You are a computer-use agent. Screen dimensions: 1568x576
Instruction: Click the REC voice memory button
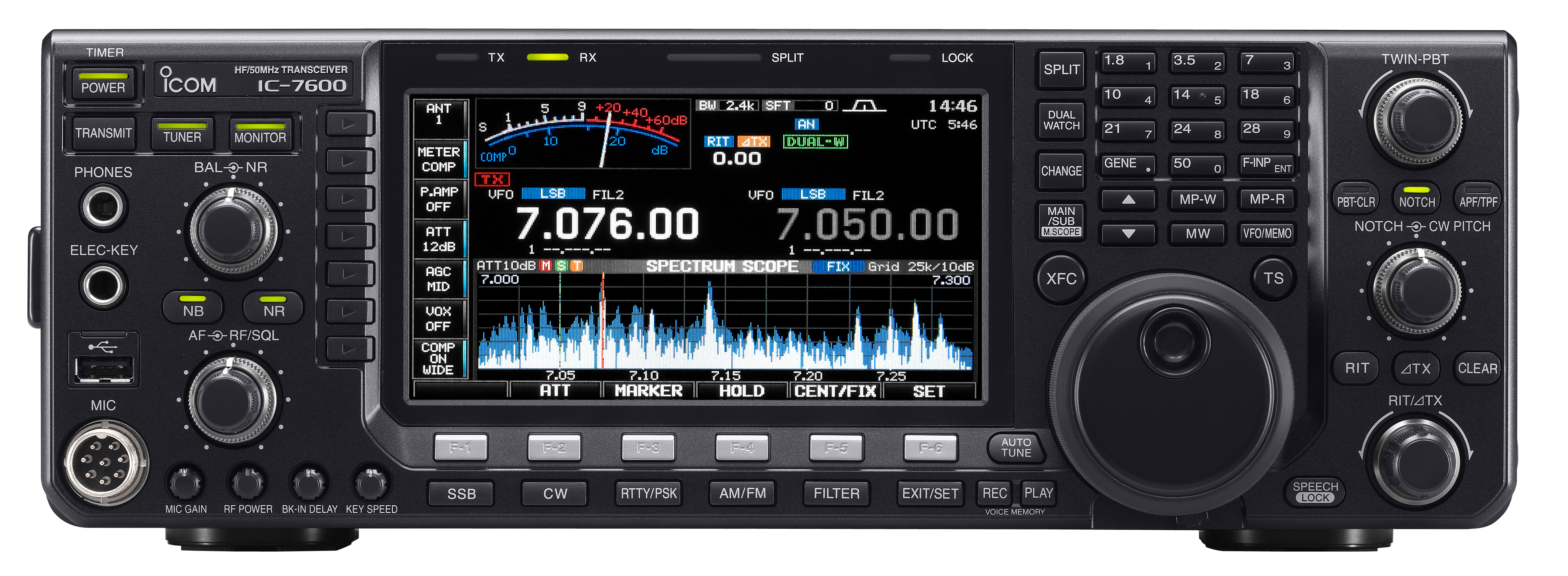click(x=995, y=493)
